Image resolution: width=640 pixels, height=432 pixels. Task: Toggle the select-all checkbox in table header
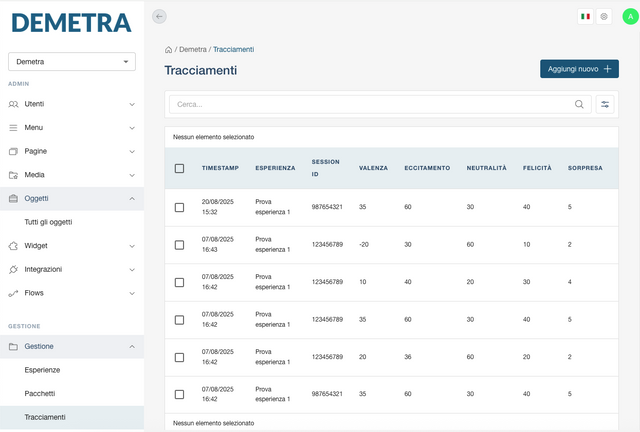pos(180,168)
